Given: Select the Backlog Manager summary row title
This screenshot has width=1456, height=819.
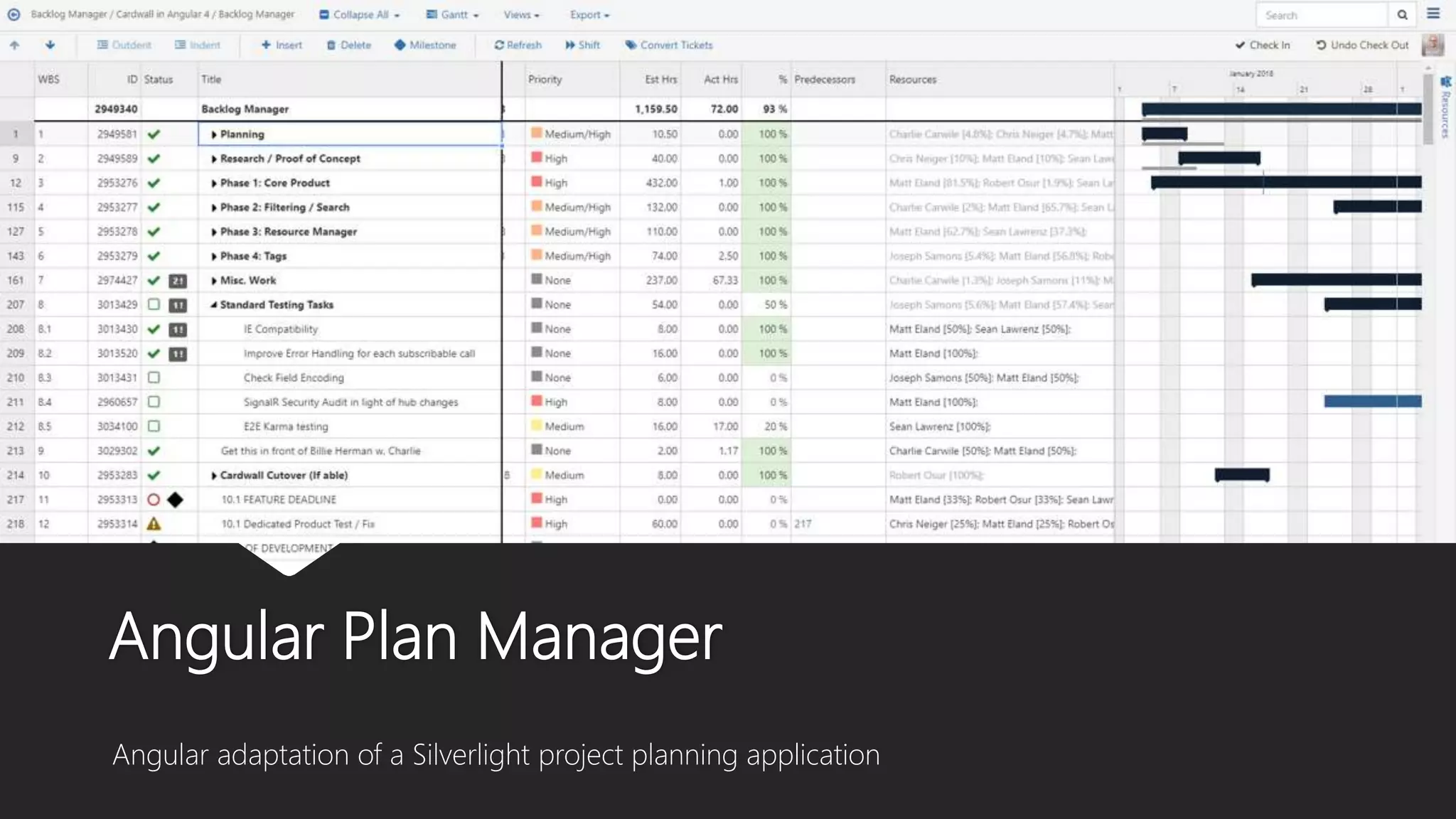Looking at the screenshot, I should 245,109.
